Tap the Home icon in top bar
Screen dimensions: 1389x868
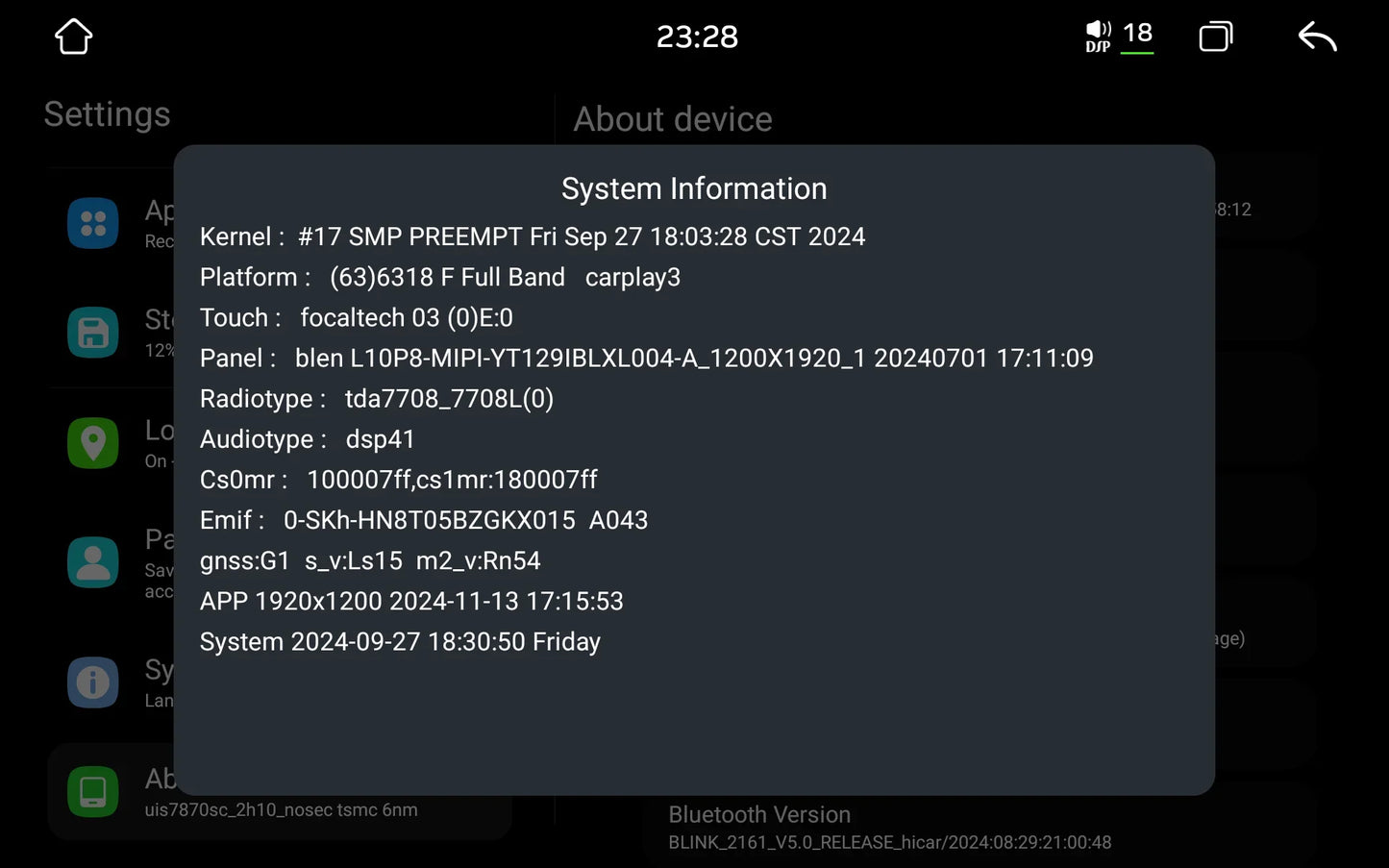pos(74,37)
